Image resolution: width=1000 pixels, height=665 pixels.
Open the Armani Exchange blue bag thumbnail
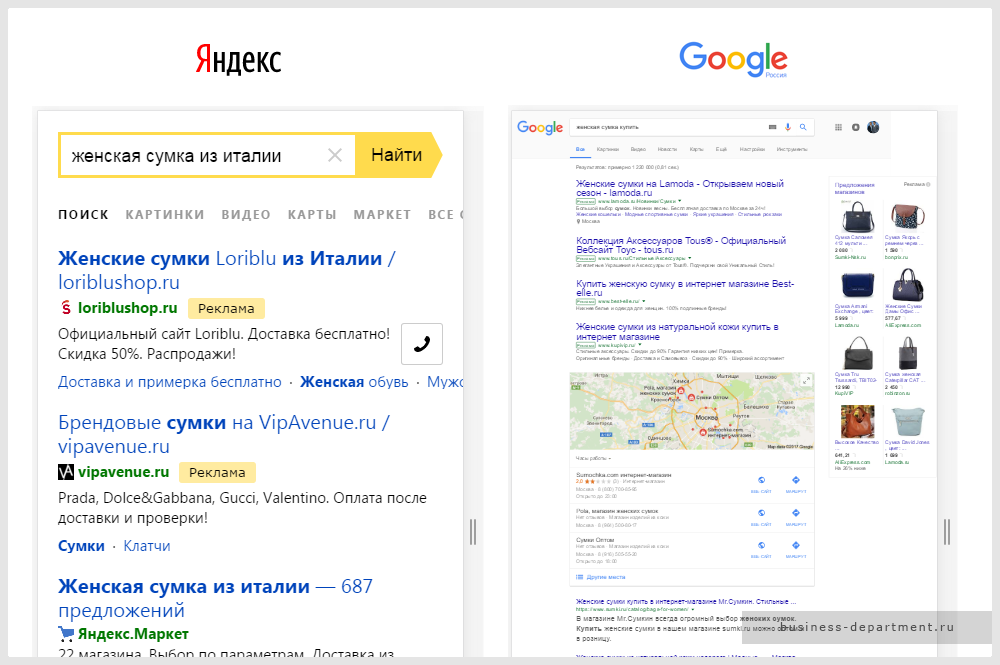tap(858, 285)
